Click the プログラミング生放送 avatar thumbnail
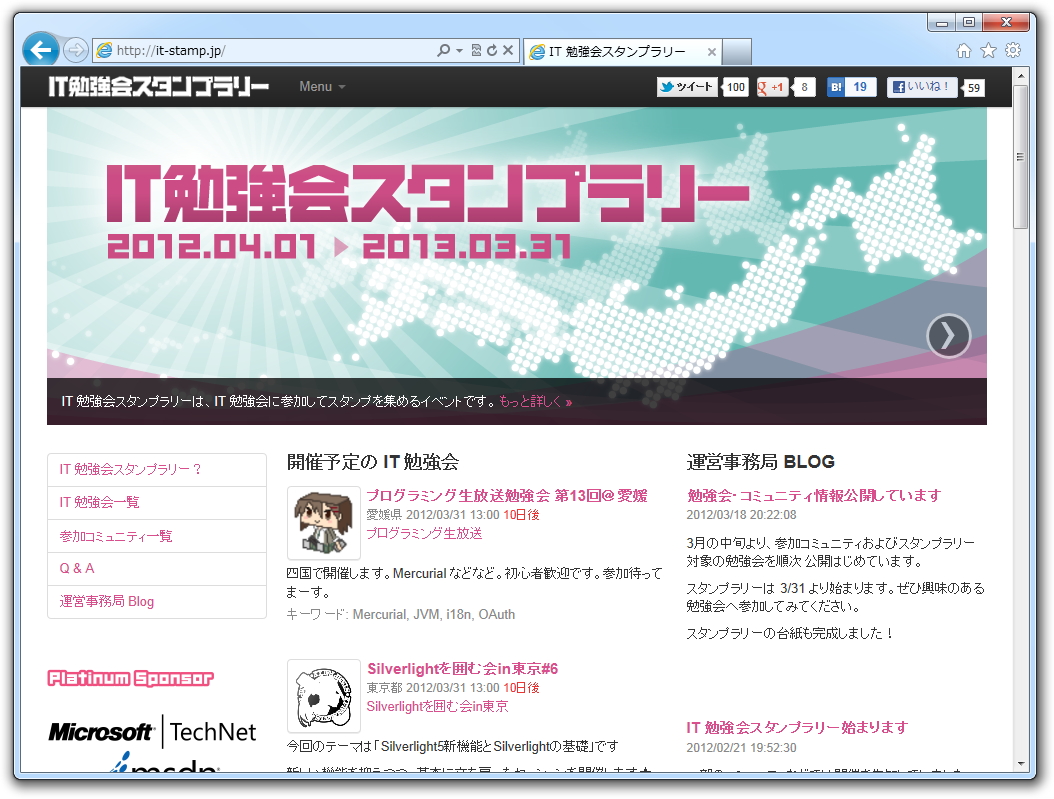The width and height of the screenshot is (1054, 799). click(323, 520)
